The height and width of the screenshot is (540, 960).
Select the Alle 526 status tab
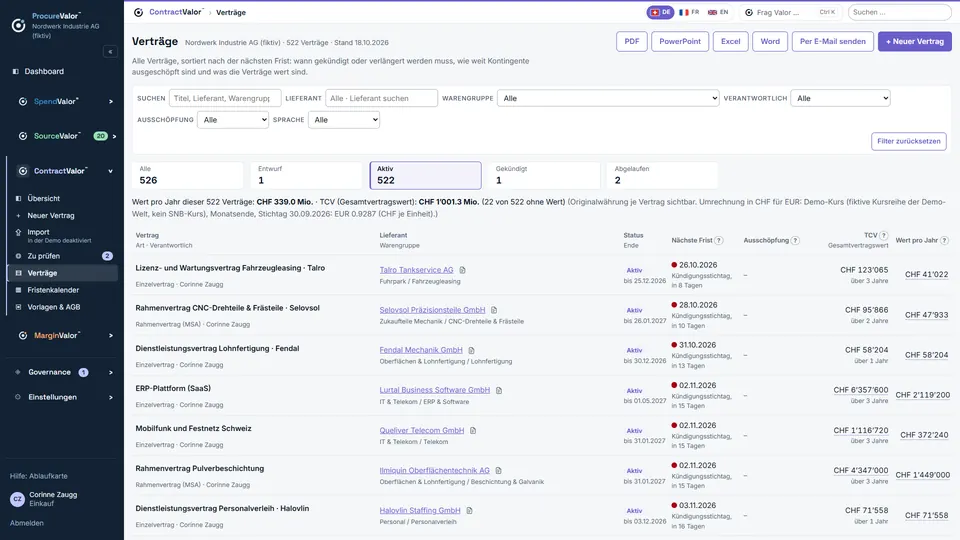point(187,175)
